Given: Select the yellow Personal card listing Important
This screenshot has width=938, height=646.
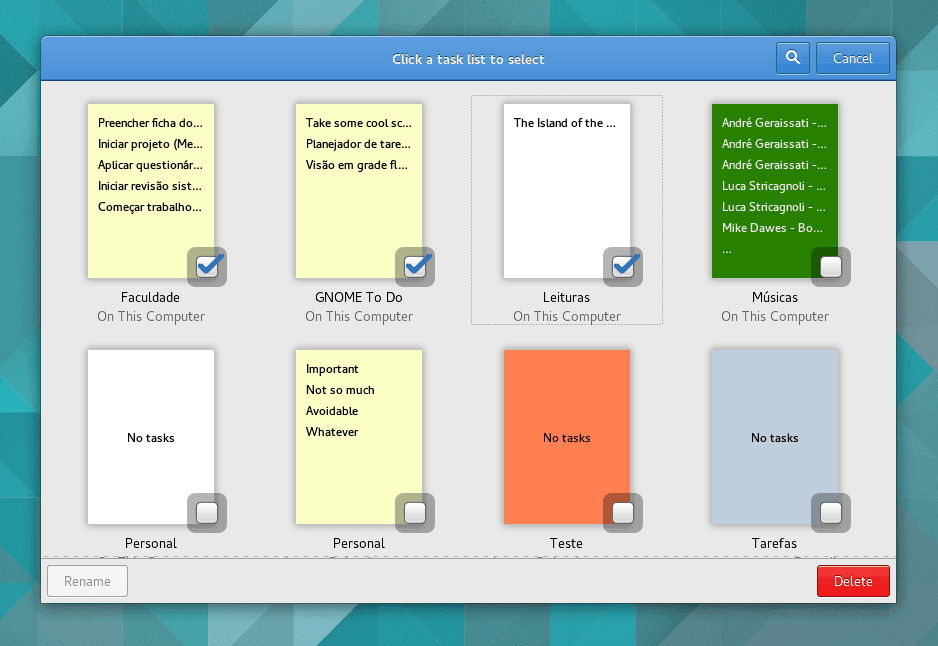Looking at the screenshot, I should [359, 437].
